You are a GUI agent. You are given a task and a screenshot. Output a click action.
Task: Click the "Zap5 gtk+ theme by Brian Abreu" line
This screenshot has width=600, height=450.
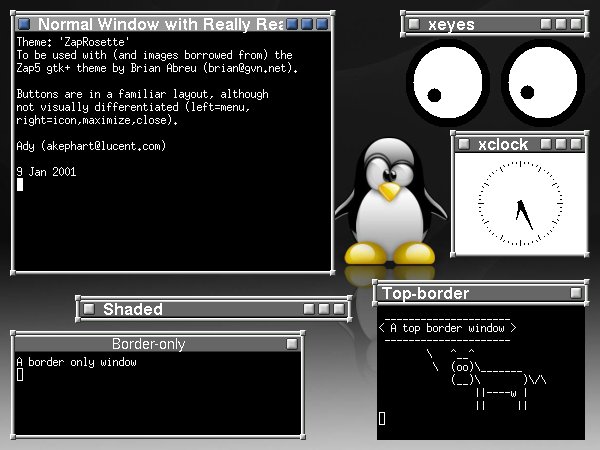157,68
